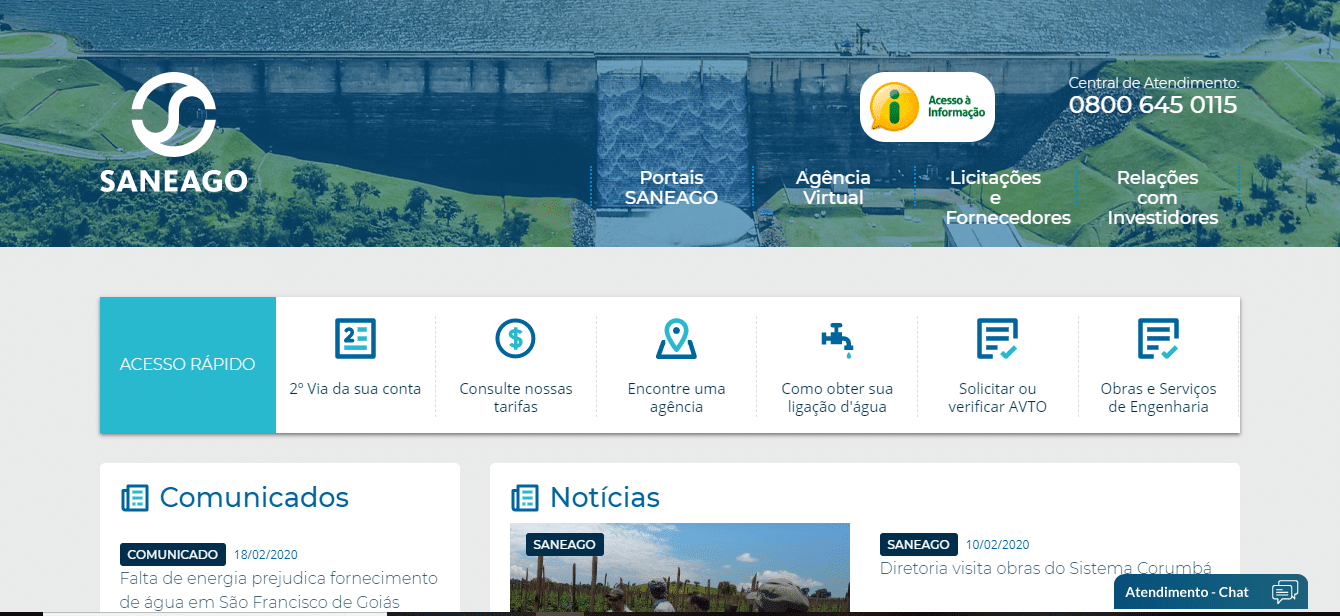
Task: Select Solicitar ou verificar AVTO link
Action: pyautogui.click(x=997, y=398)
